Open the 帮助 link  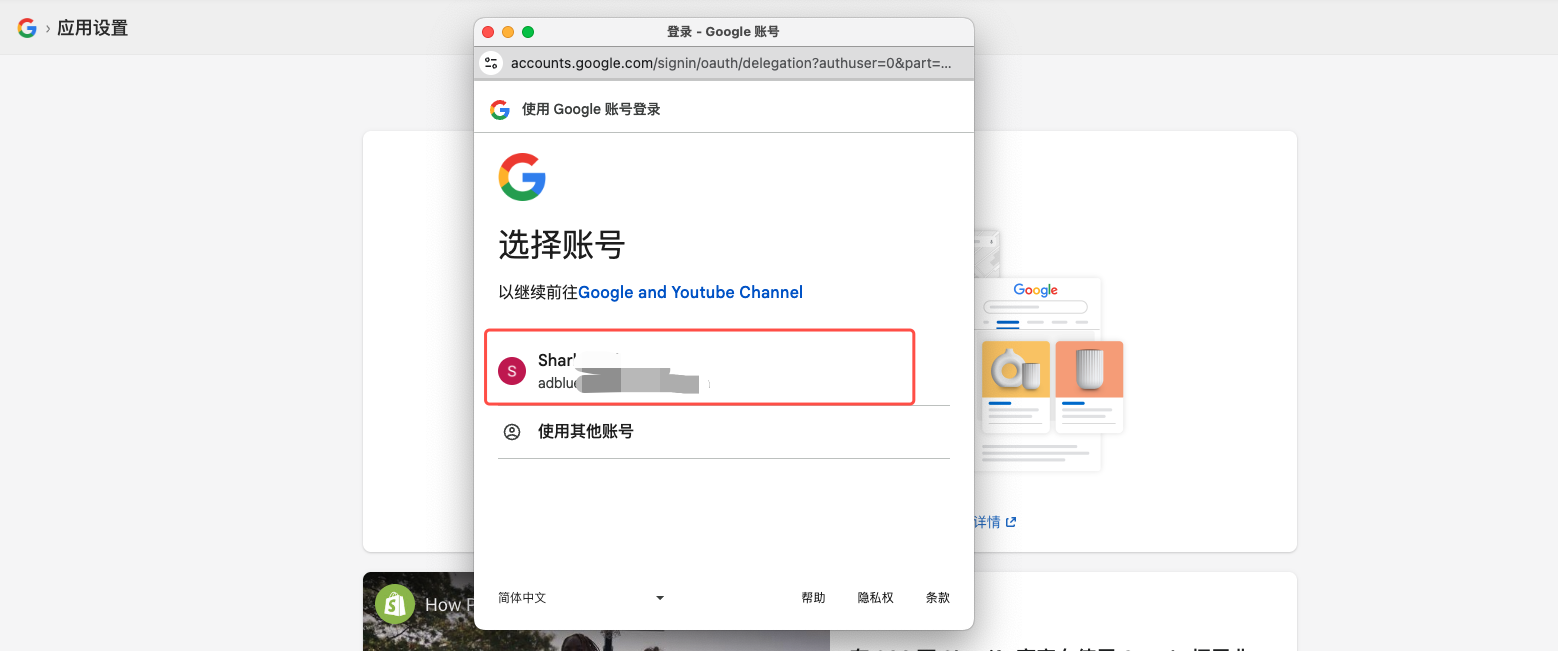(813, 598)
